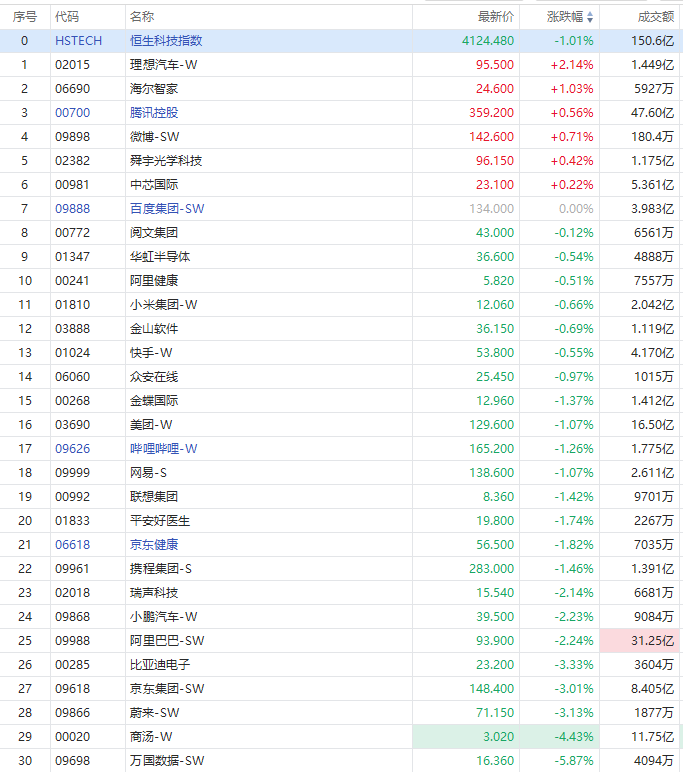Image resolution: width=683 pixels, height=772 pixels.
Task: Open 哔哩哔哩-W stock link
Action: [x=163, y=449]
